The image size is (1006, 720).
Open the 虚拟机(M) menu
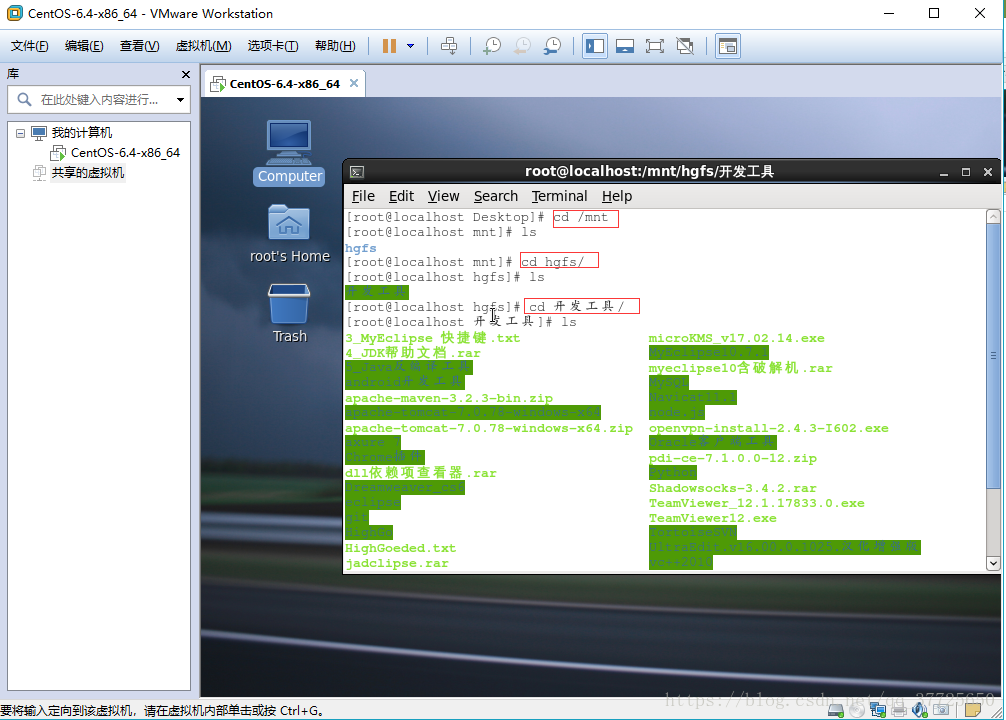point(203,46)
